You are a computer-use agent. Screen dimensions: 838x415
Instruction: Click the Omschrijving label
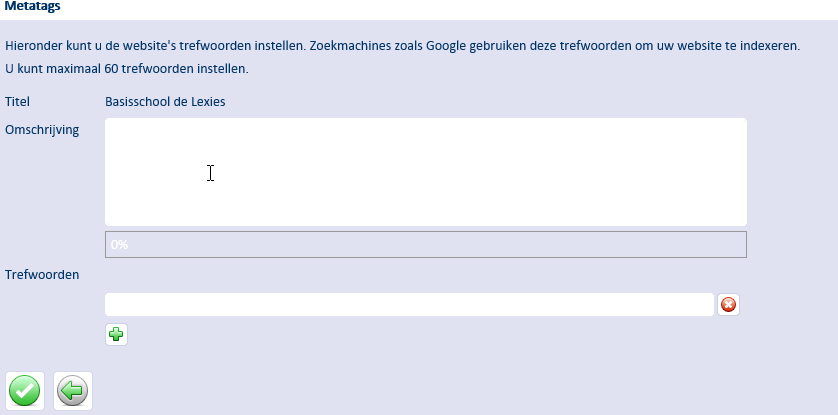click(42, 130)
